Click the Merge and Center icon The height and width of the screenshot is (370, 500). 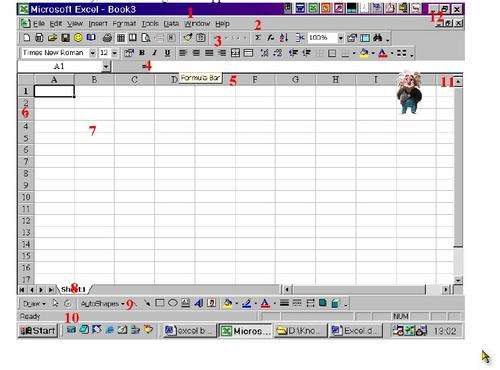(x=235, y=53)
